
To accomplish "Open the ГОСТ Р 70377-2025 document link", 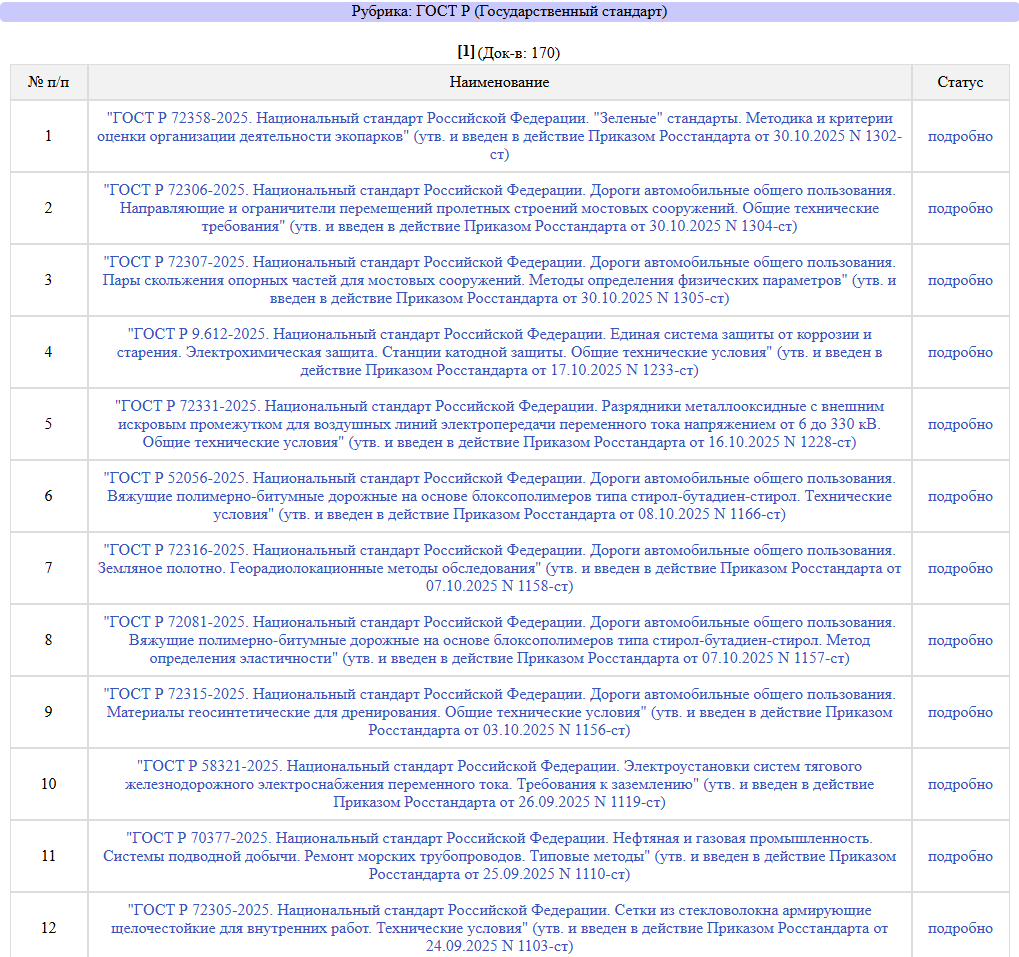I will pyautogui.click(x=499, y=856).
